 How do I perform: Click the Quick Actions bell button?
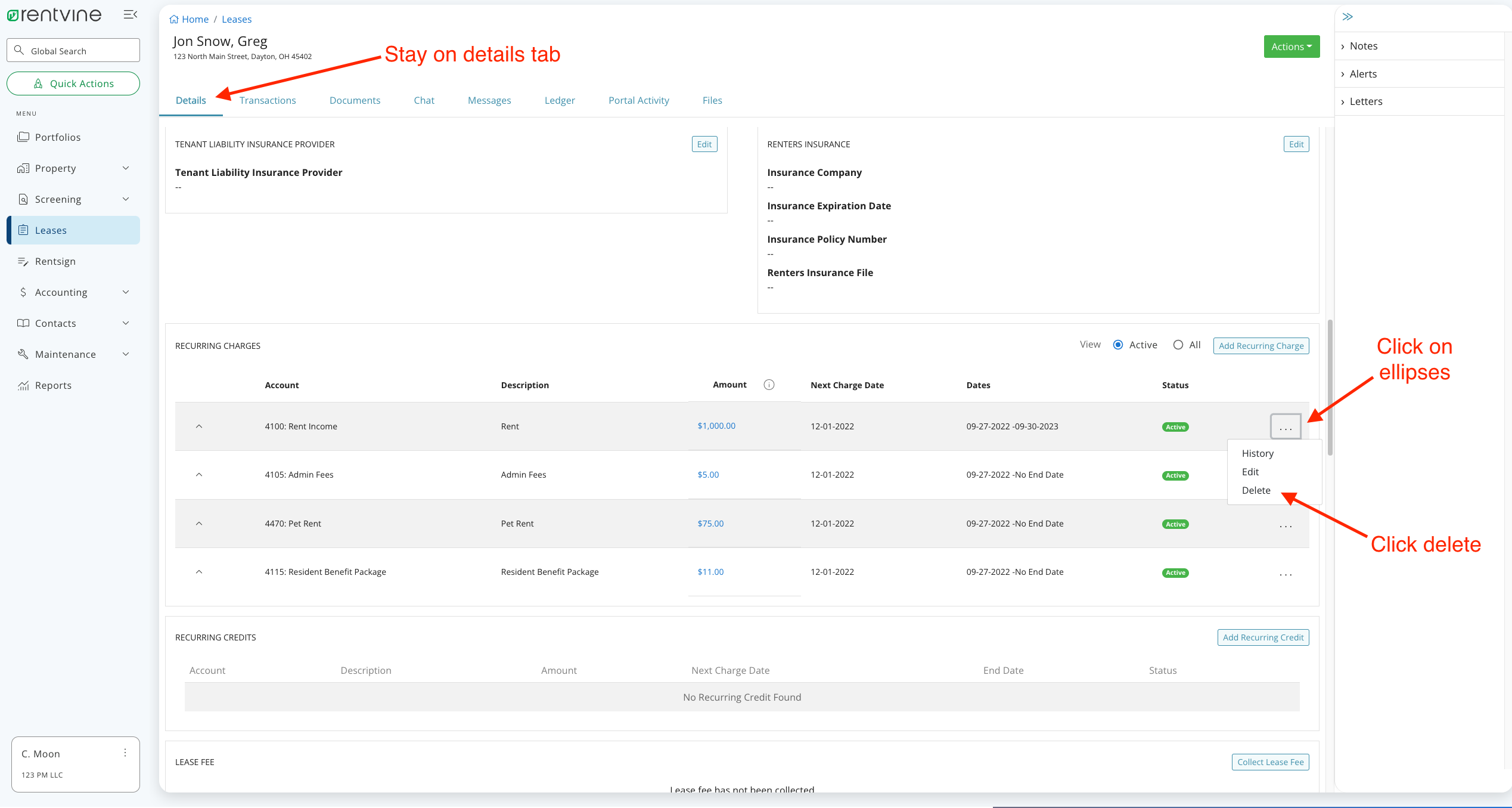73,83
